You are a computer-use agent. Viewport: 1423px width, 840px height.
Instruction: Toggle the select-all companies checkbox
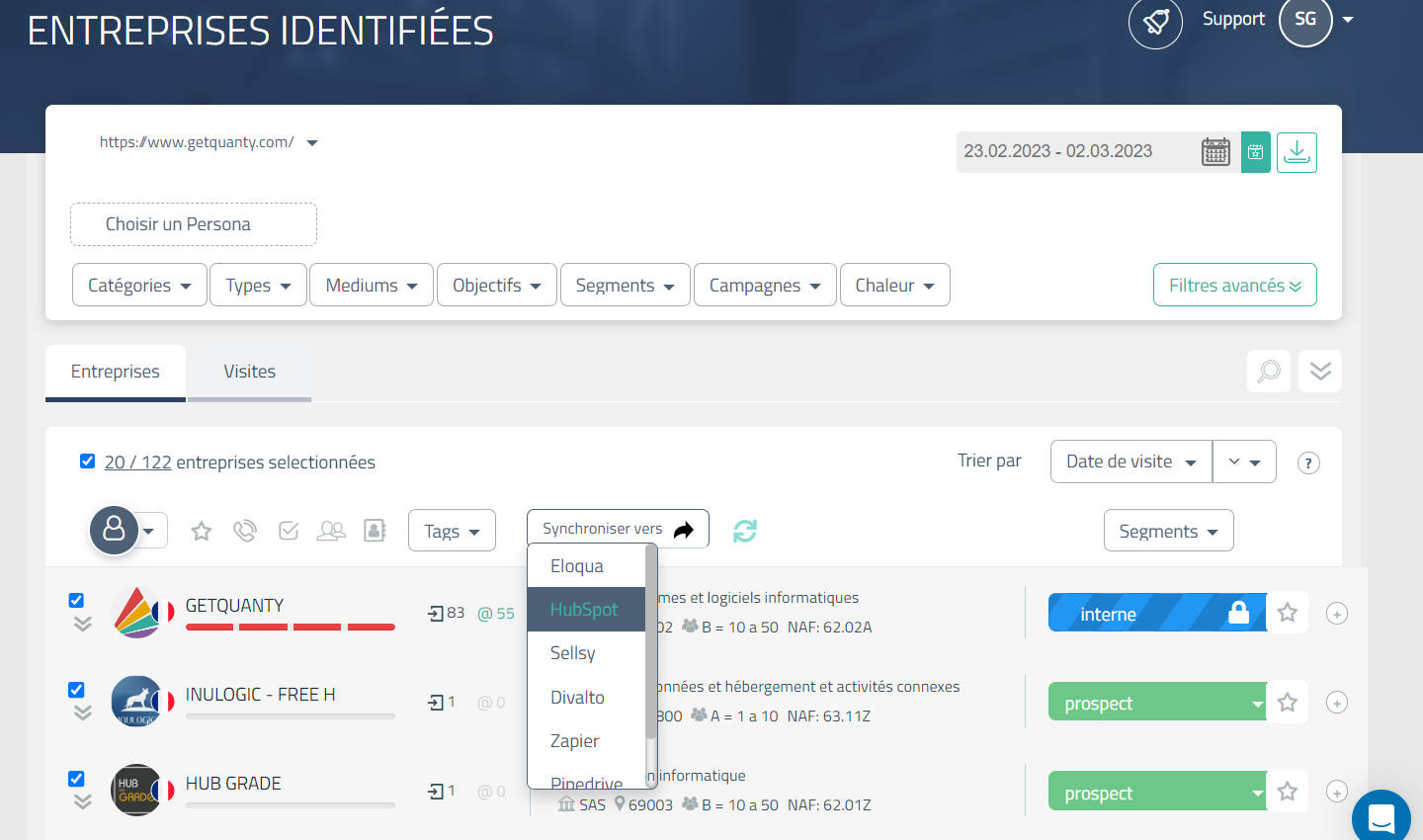tap(87, 462)
